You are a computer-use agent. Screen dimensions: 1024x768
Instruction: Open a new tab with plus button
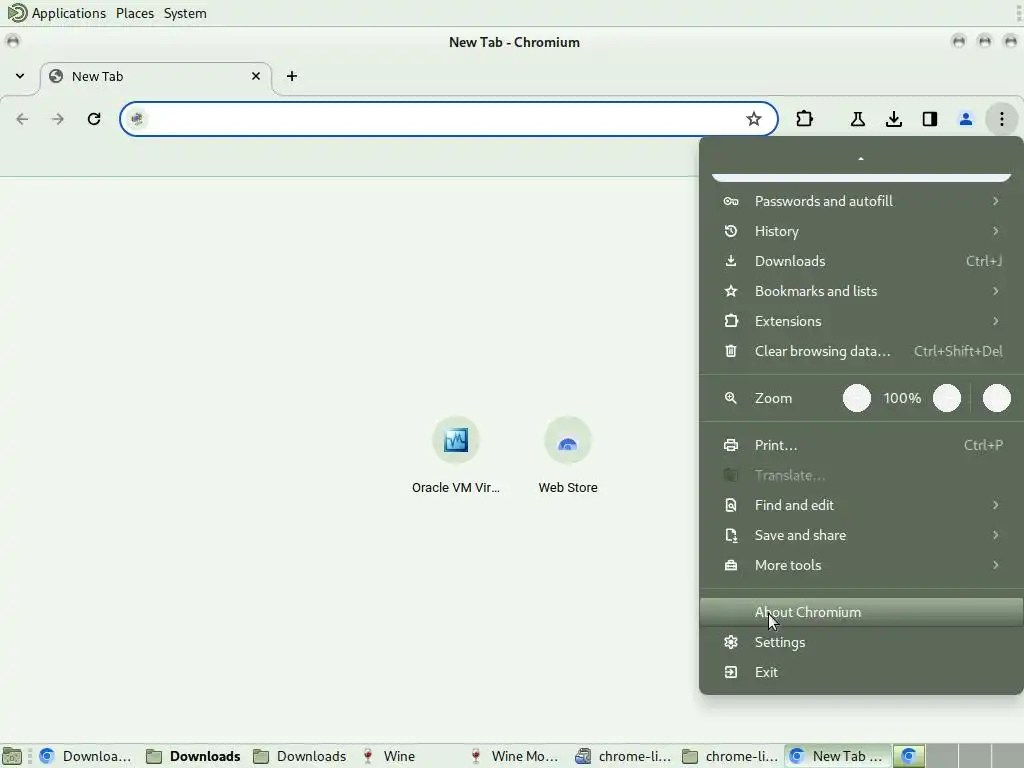pyautogui.click(x=292, y=76)
